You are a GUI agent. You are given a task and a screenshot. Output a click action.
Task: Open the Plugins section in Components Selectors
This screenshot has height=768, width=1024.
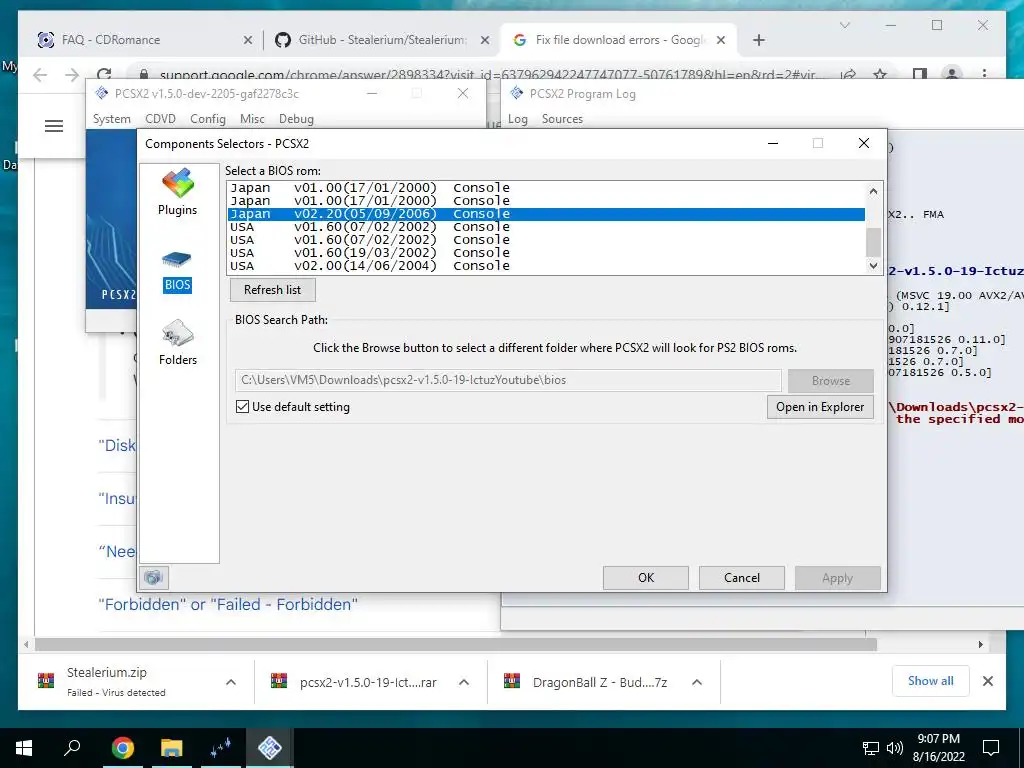pos(178,192)
